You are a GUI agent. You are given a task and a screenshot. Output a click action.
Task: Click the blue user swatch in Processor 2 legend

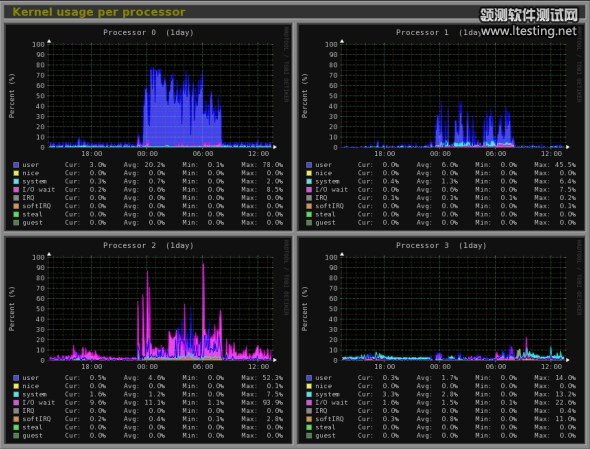click(16, 378)
